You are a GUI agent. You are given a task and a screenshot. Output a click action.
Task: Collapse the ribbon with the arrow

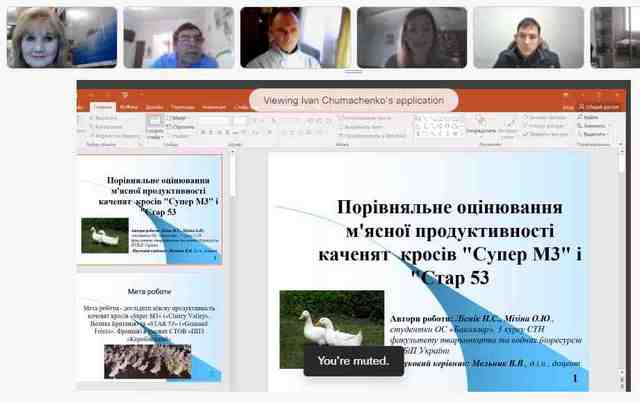621,144
